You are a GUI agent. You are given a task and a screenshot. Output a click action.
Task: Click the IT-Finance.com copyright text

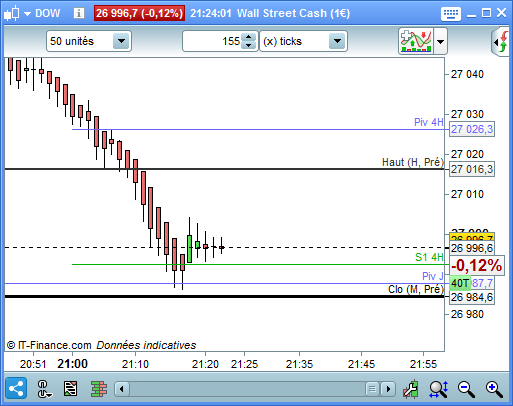[49, 345]
